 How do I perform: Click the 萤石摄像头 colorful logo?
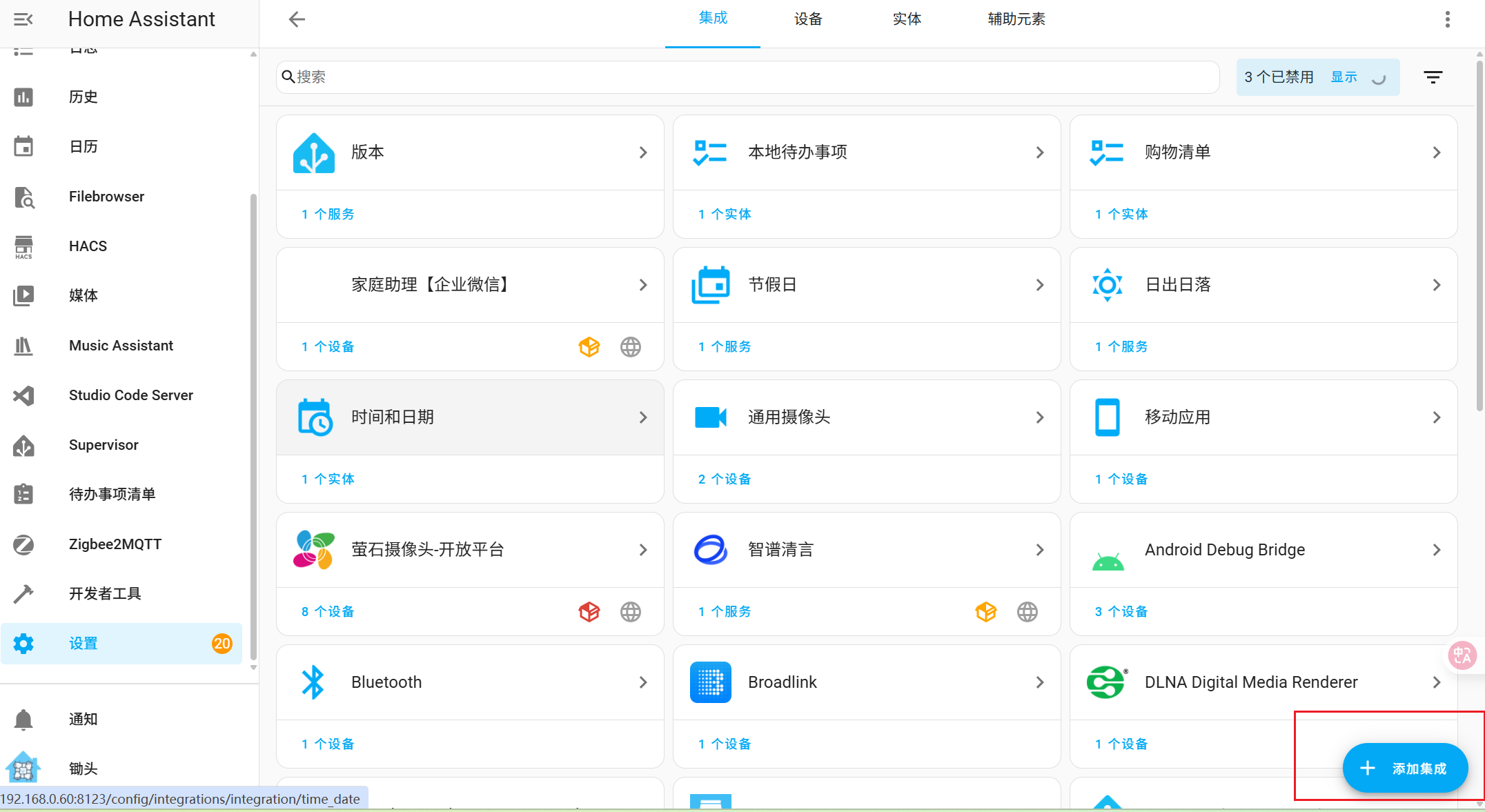click(314, 550)
